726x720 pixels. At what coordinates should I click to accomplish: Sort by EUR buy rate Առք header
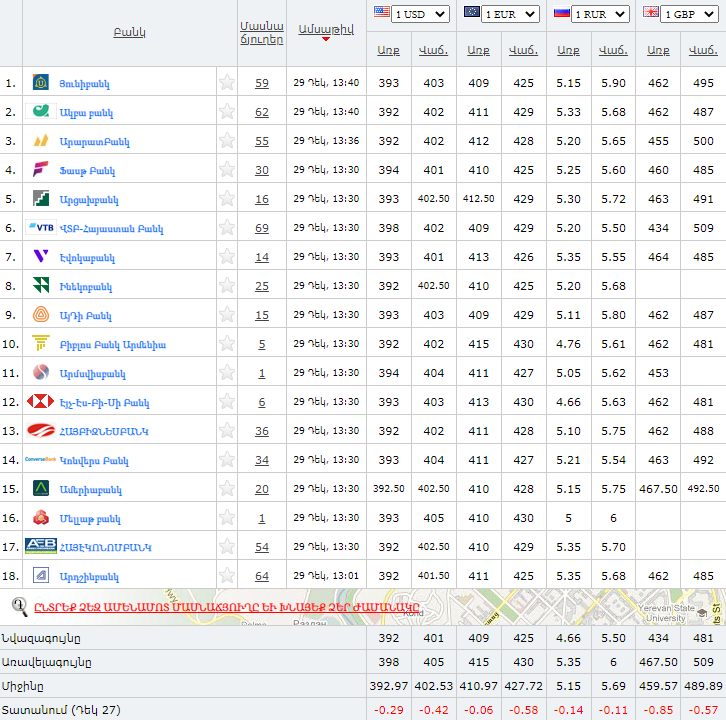click(x=478, y=50)
